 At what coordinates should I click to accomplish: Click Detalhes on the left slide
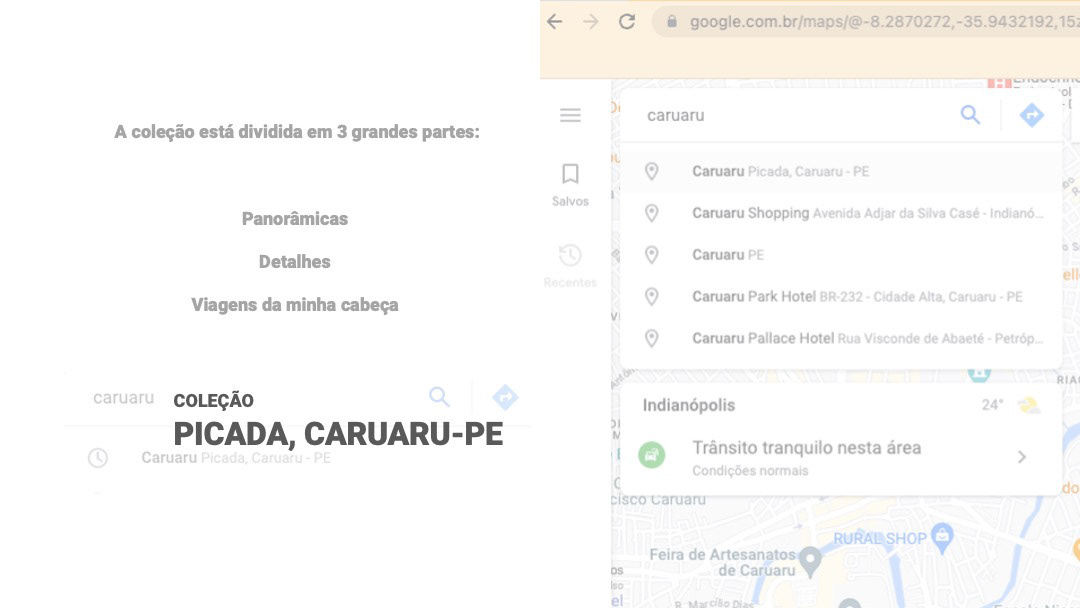295,262
